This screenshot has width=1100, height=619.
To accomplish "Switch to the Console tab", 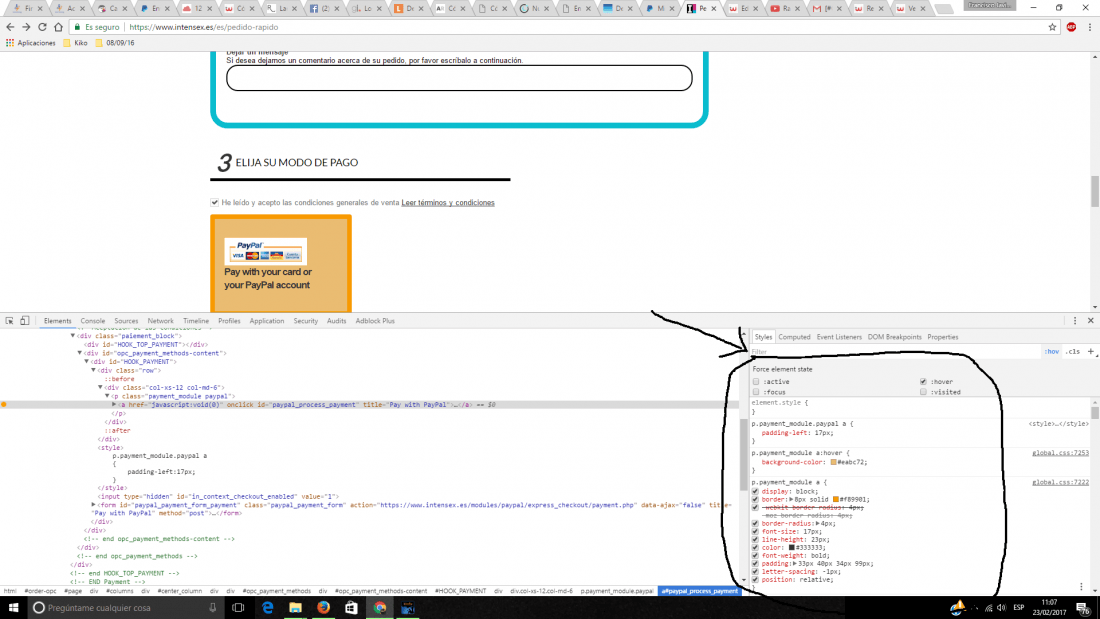I will point(93,321).
